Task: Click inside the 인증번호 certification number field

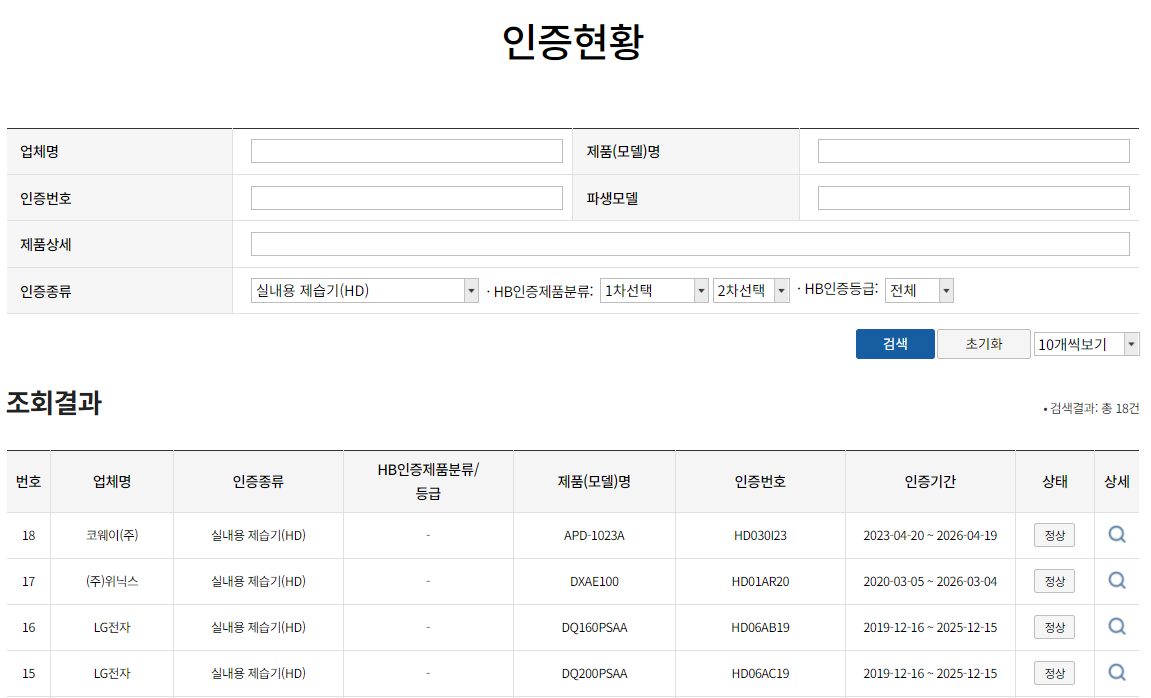Action: coord(406,197)
